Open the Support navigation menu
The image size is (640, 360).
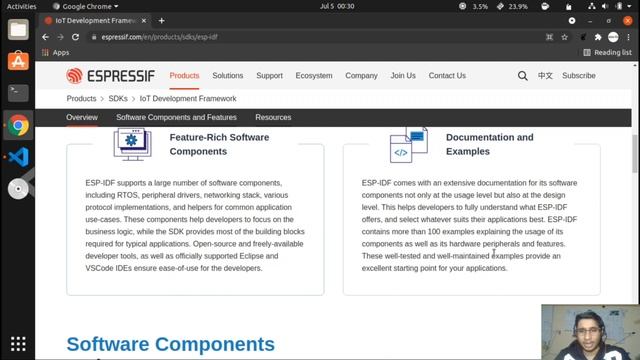click(x=269, y=76)
